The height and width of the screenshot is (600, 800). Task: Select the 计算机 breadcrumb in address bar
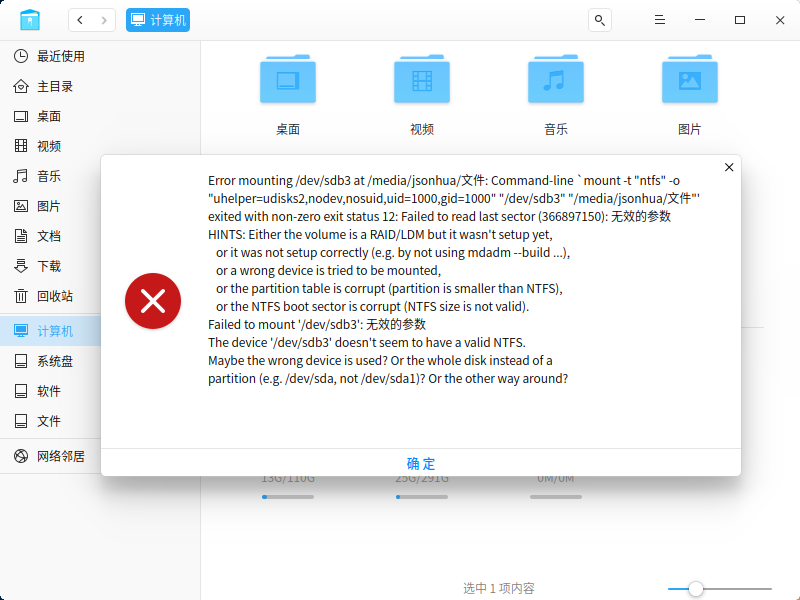pos(158,20)
